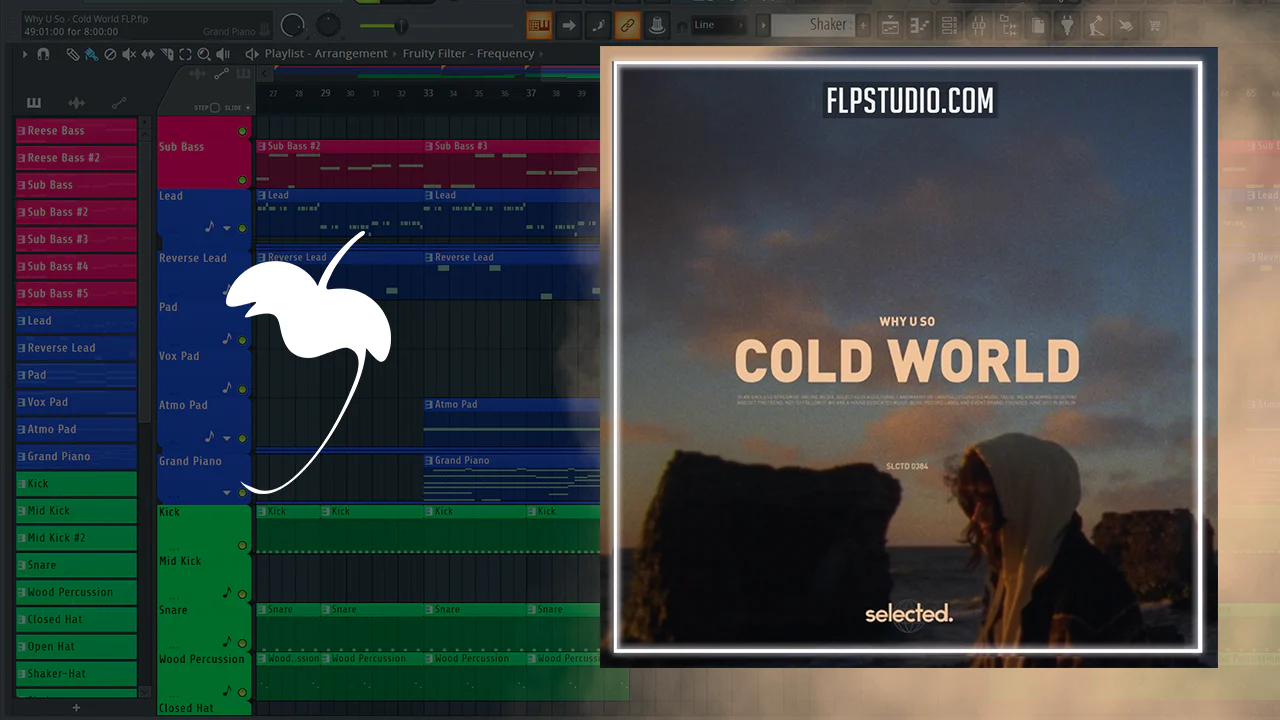1280x720 pixels.
Task: Show piano-roll patterns in the picker panel
Action: [x=34, y=103]
